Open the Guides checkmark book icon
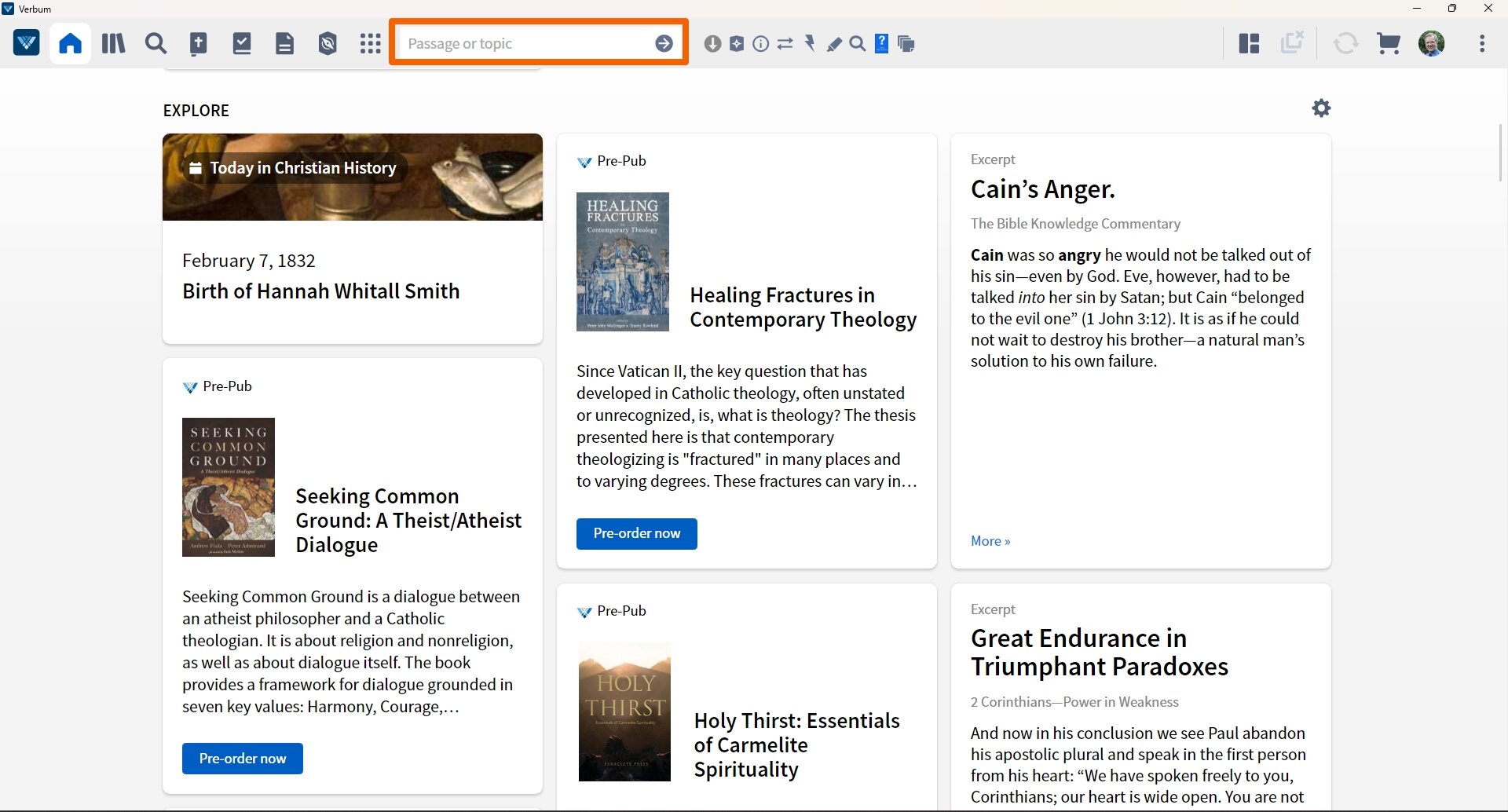 pyautogui.click(x=242, y=43)
